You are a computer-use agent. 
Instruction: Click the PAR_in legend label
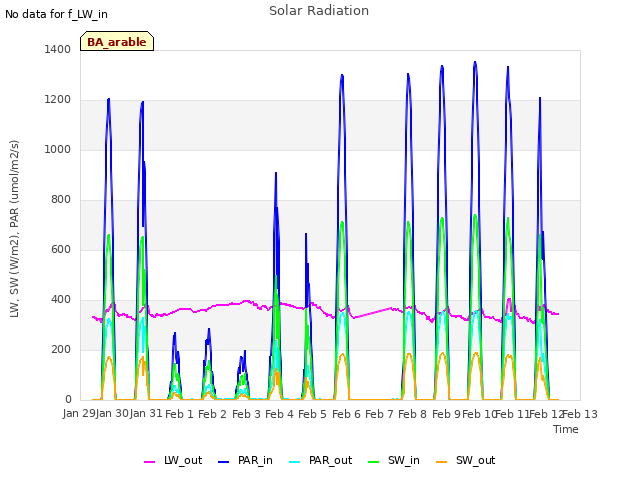(255, 460)
